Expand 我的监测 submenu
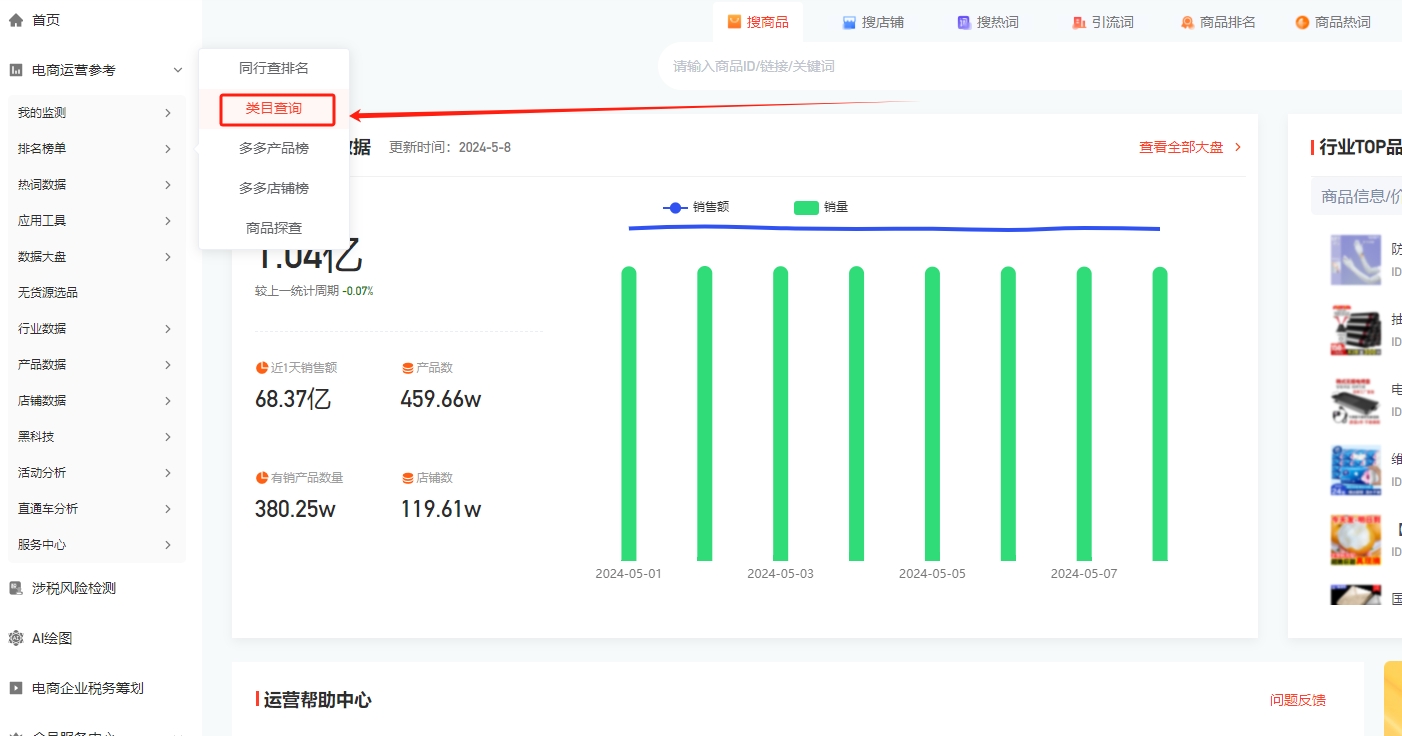This screenshot has width=1402, height=736. pos(168,113)
